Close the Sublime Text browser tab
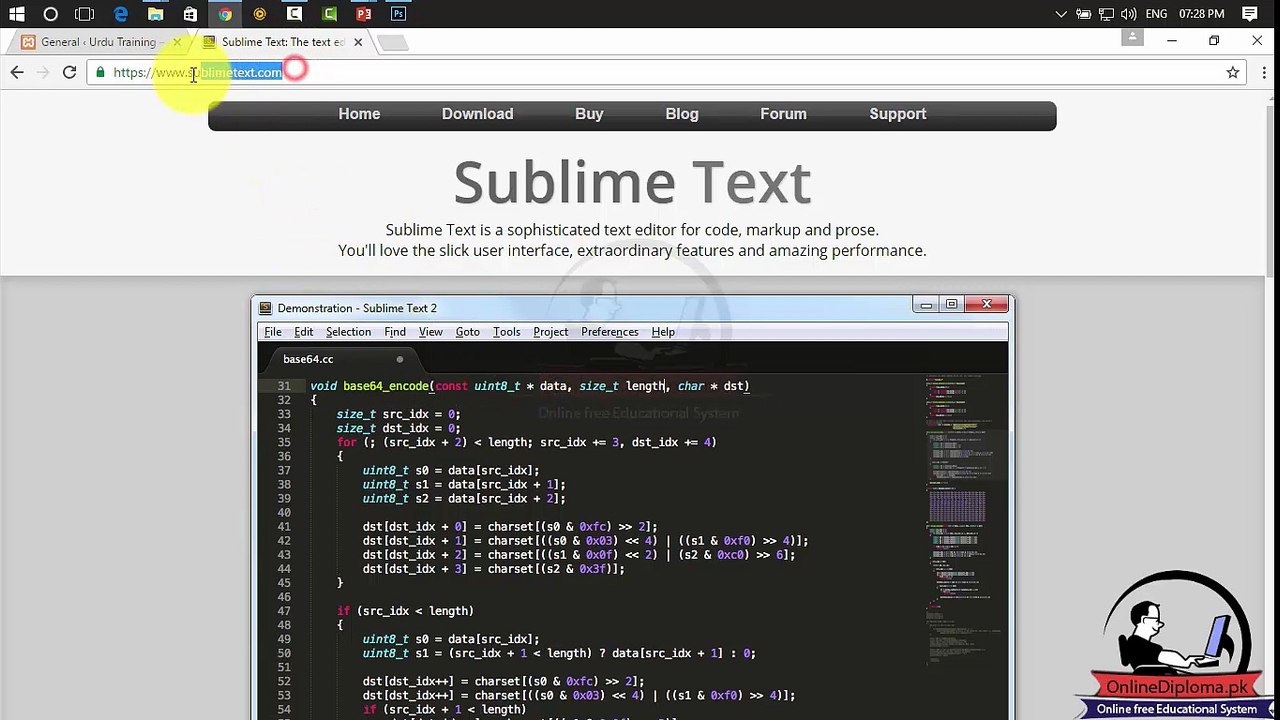The image size is (1280, 720). 358,42
